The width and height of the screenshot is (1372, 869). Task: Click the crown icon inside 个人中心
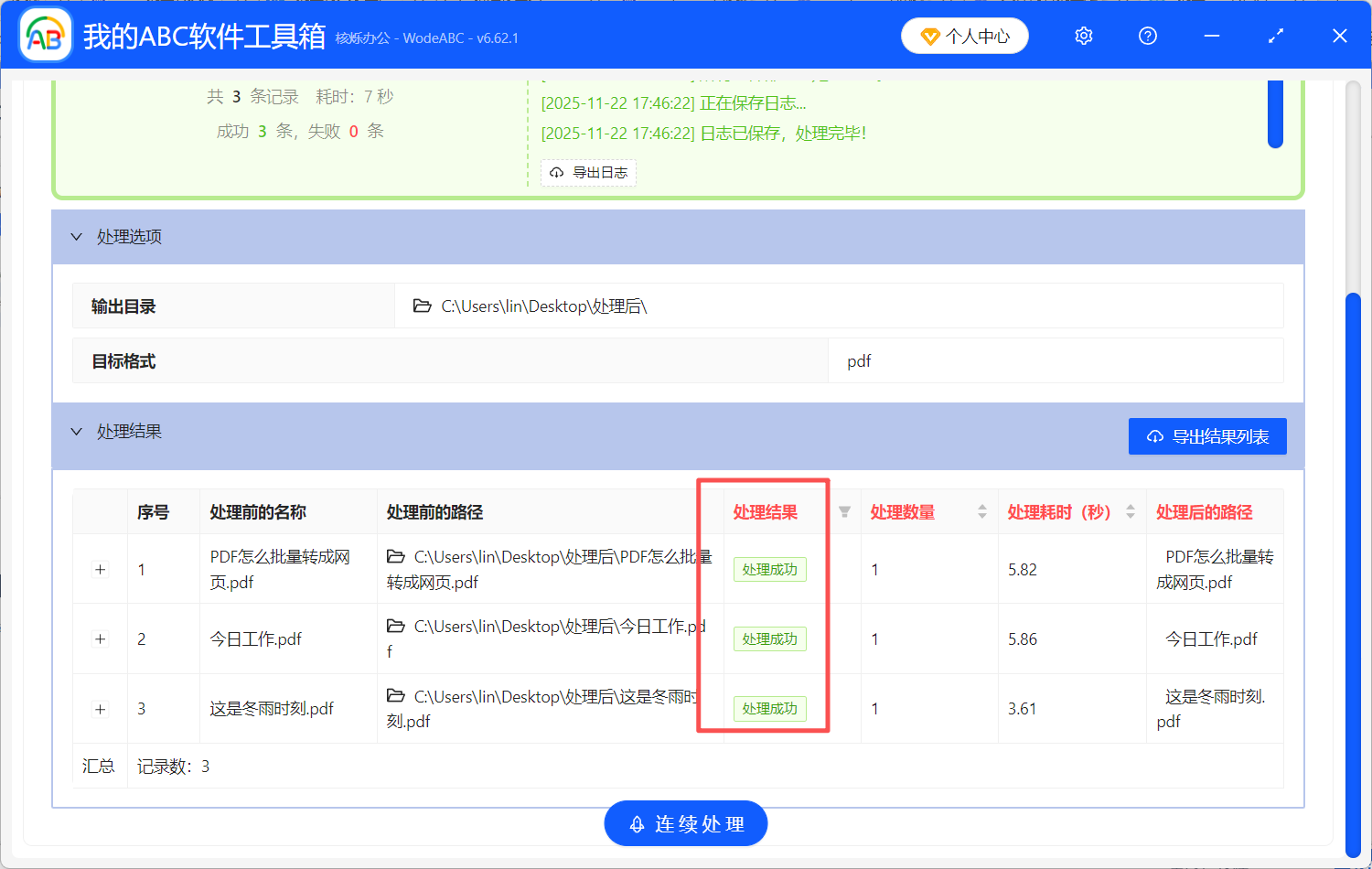[931, 36]
